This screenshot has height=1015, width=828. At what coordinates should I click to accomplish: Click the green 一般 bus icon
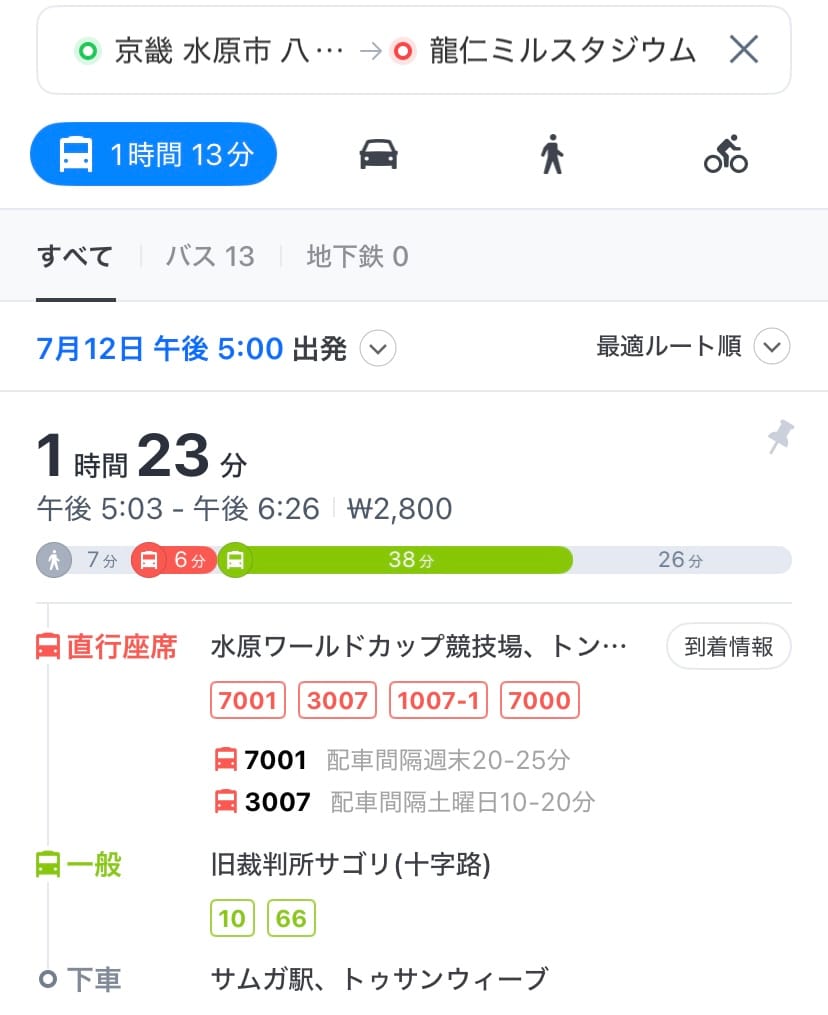[48, 864]
